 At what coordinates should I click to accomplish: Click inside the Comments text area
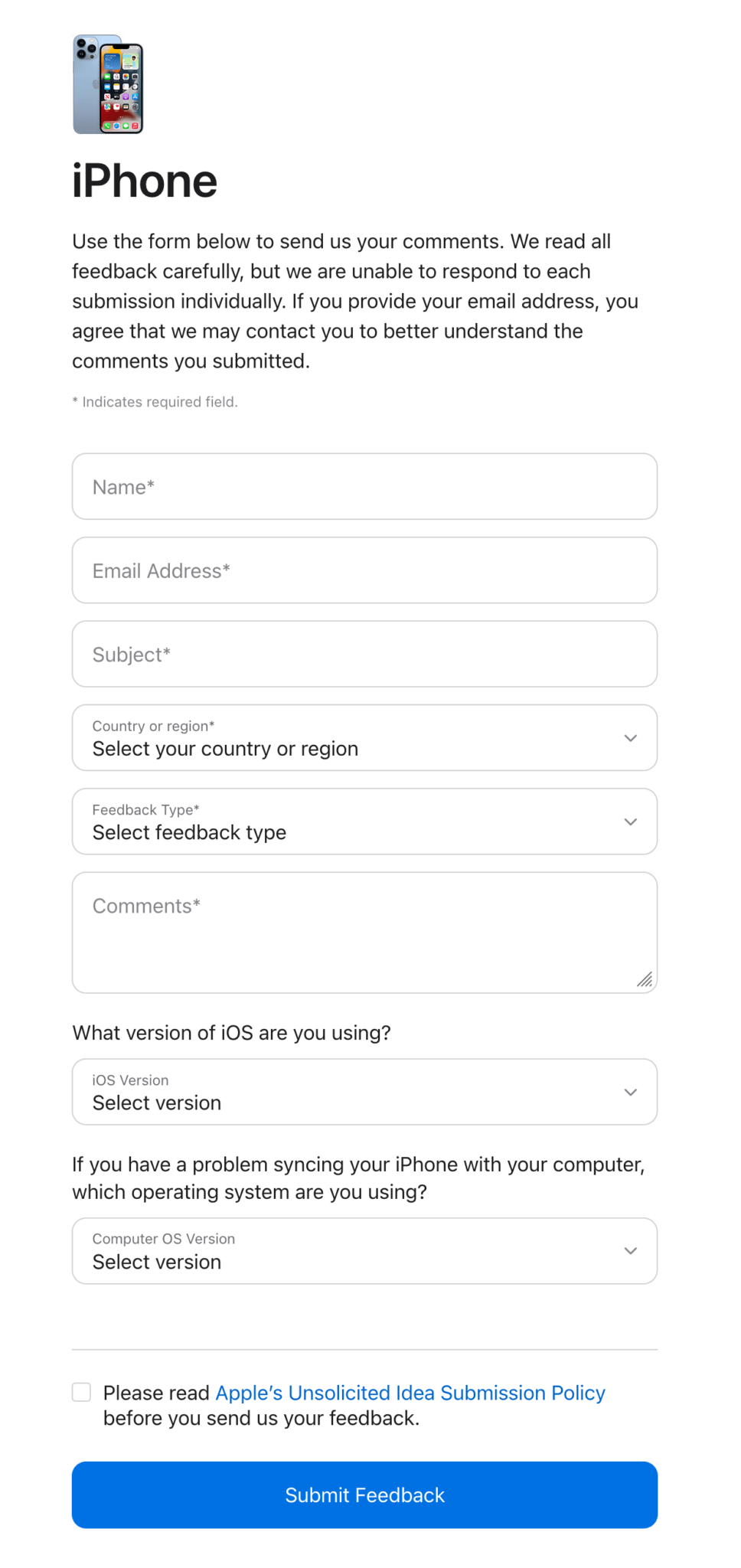coord(364,942)
